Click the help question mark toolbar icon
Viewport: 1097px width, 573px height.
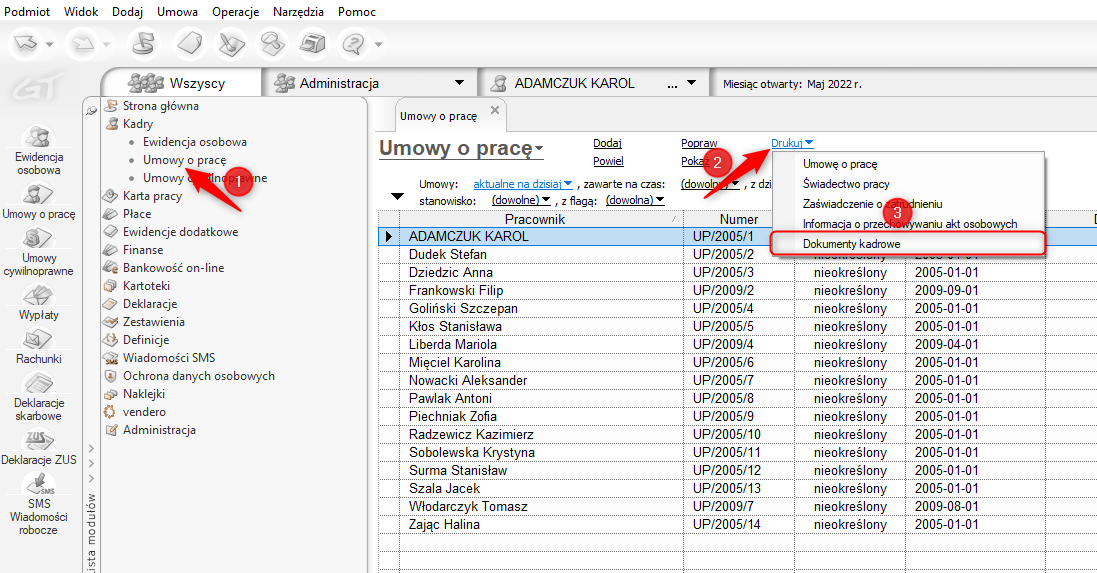coord(352,43)
